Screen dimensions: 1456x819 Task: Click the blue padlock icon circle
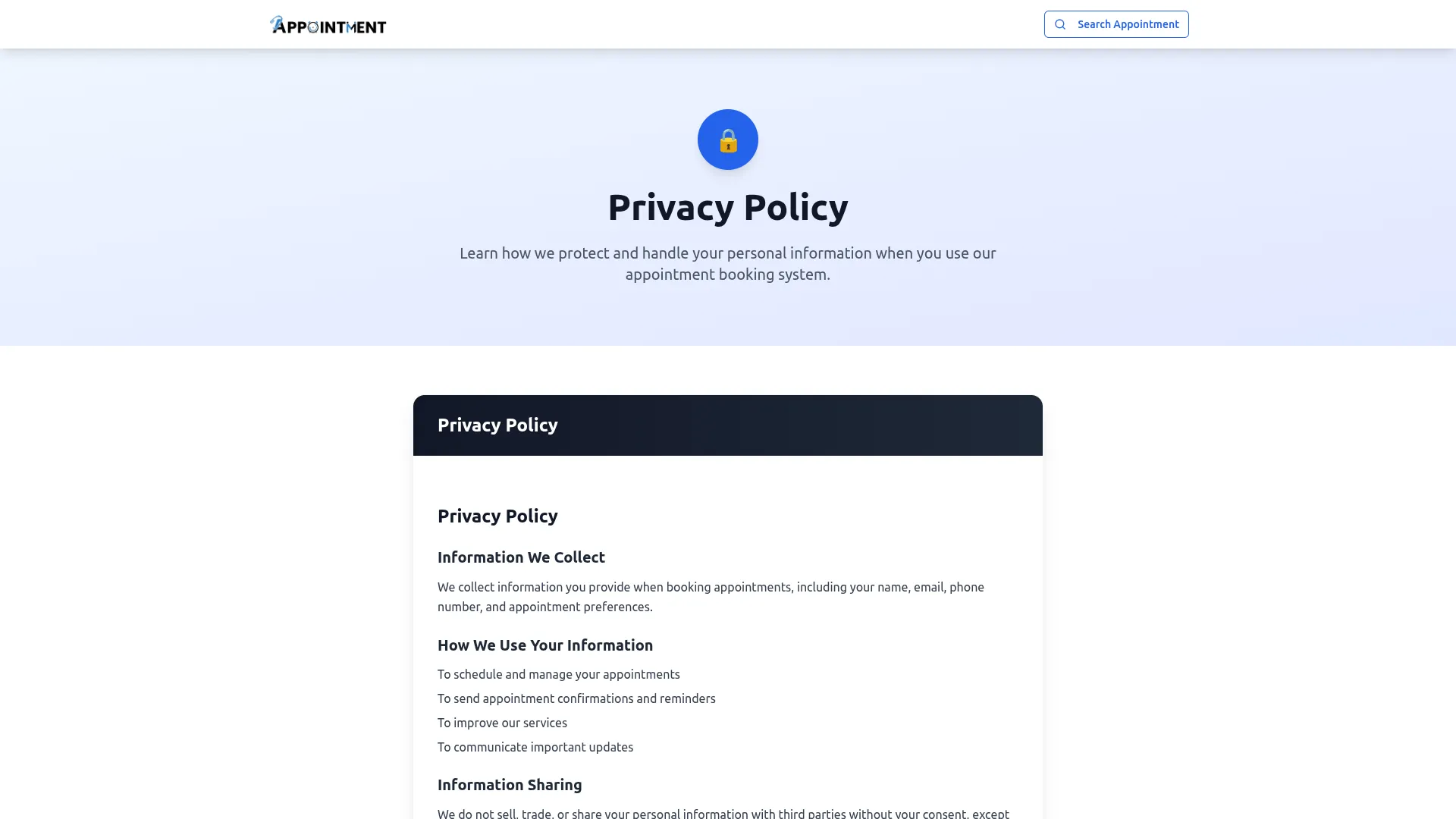pos(727,140)
